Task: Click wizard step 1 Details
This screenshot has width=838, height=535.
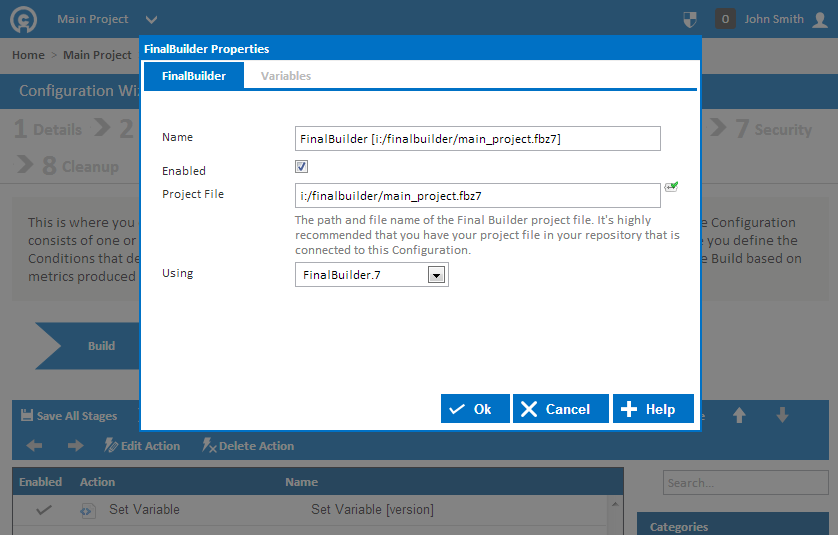Action: tap(48, 129)
